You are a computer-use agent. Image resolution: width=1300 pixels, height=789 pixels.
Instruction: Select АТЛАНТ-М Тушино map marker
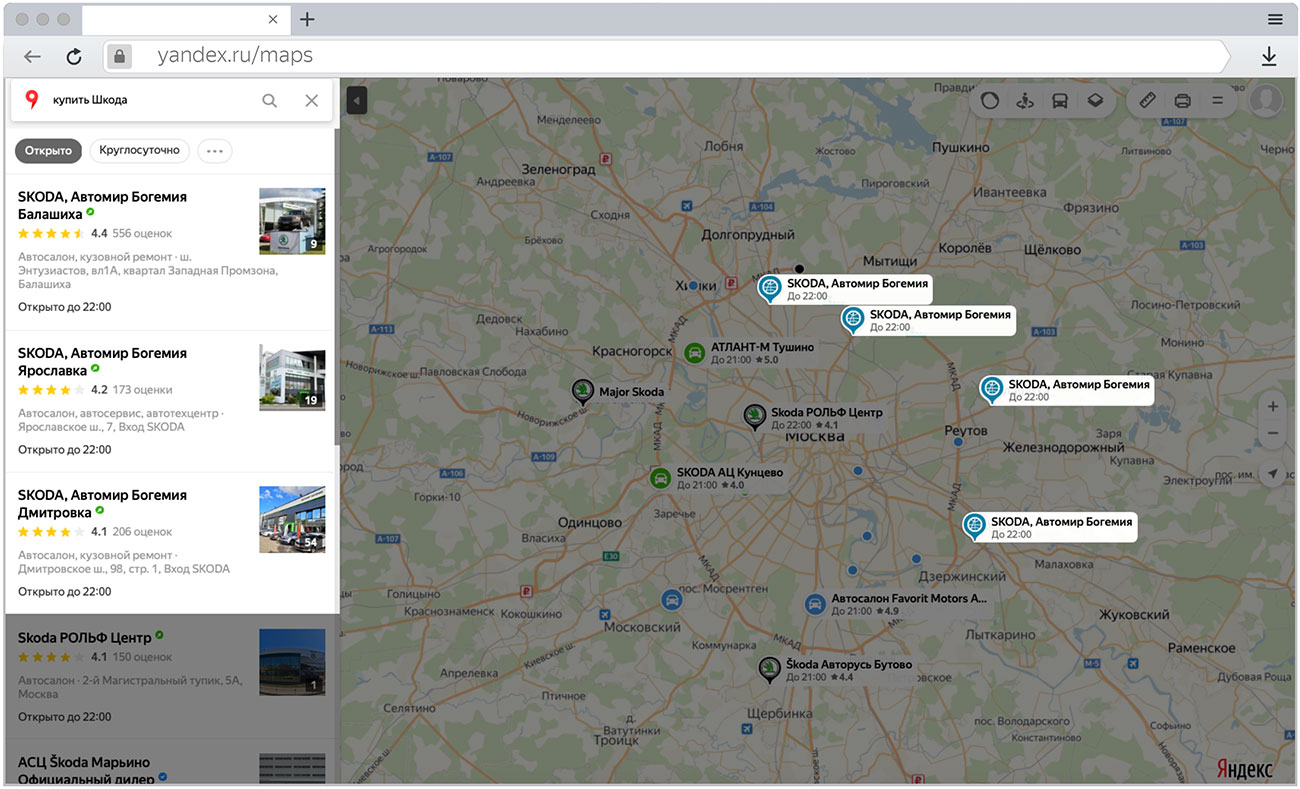coord(694,352)
